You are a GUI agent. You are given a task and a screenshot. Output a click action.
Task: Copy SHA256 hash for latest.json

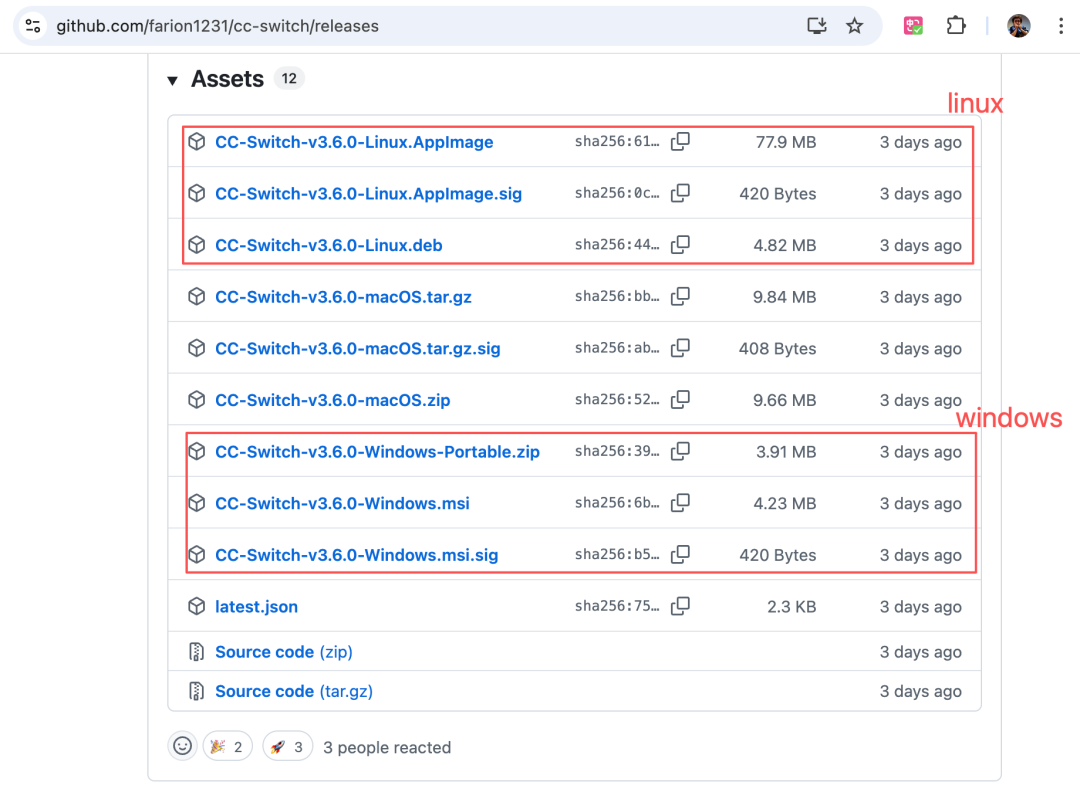(680, 606)
